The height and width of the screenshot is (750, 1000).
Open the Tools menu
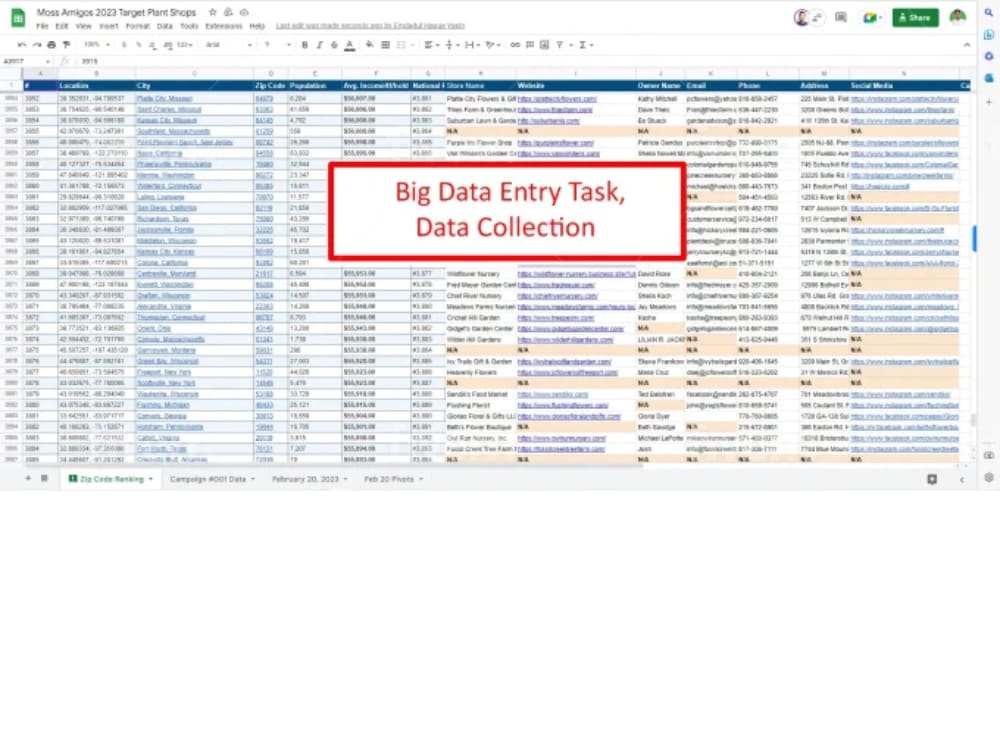click(x=189, y=26)
